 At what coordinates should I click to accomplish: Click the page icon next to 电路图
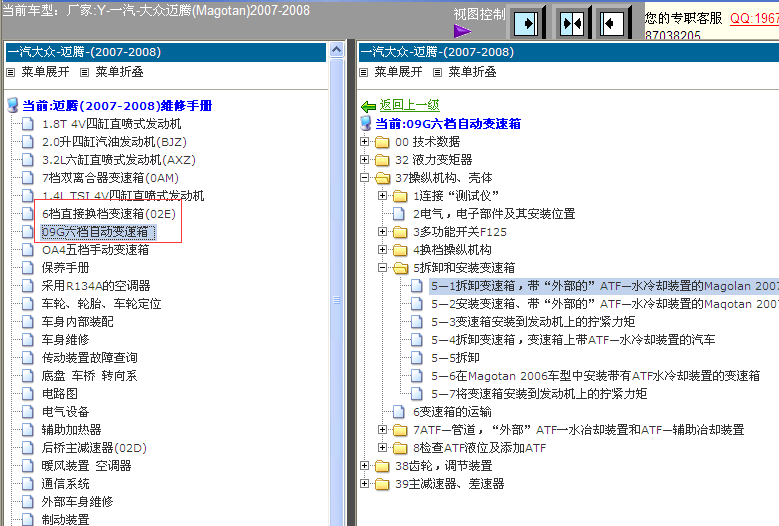point(28,394)
